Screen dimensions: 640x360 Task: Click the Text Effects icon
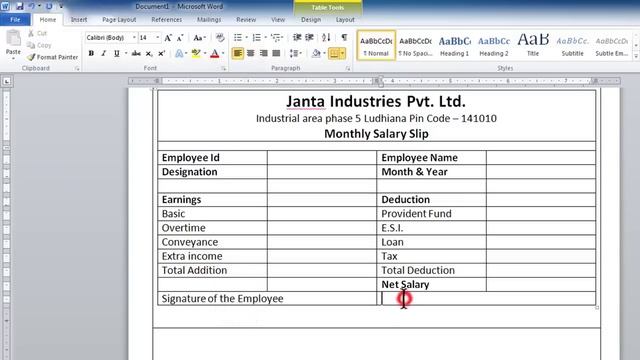tap(179, 53)
